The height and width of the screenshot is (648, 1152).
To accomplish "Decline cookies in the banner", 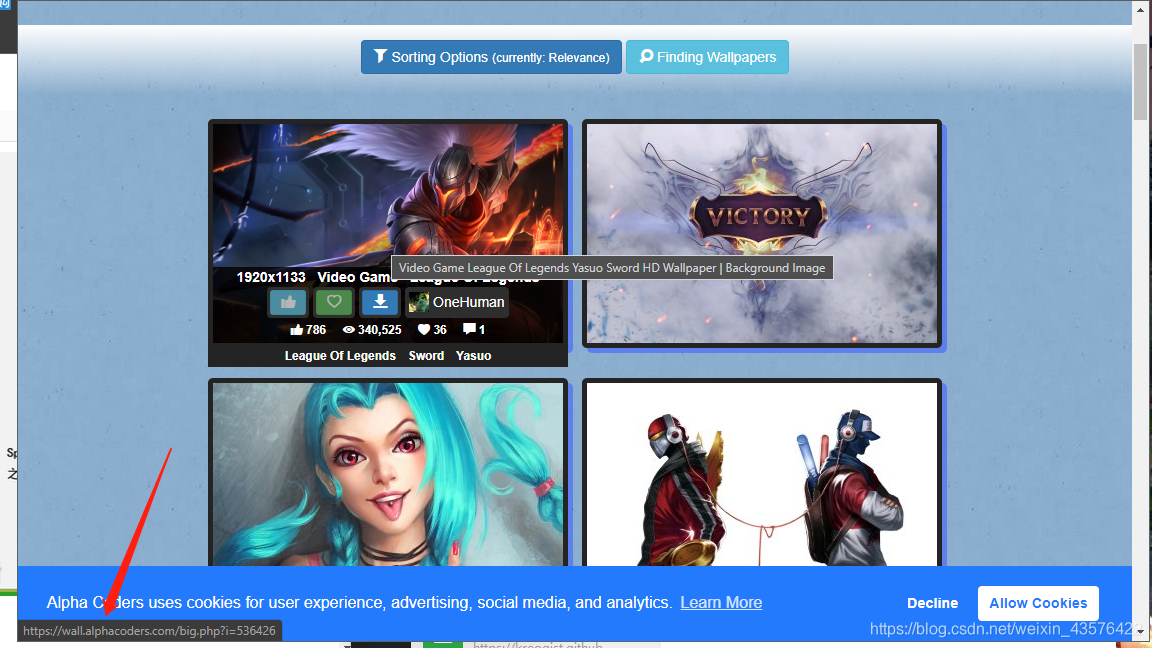I will (932, 603).
